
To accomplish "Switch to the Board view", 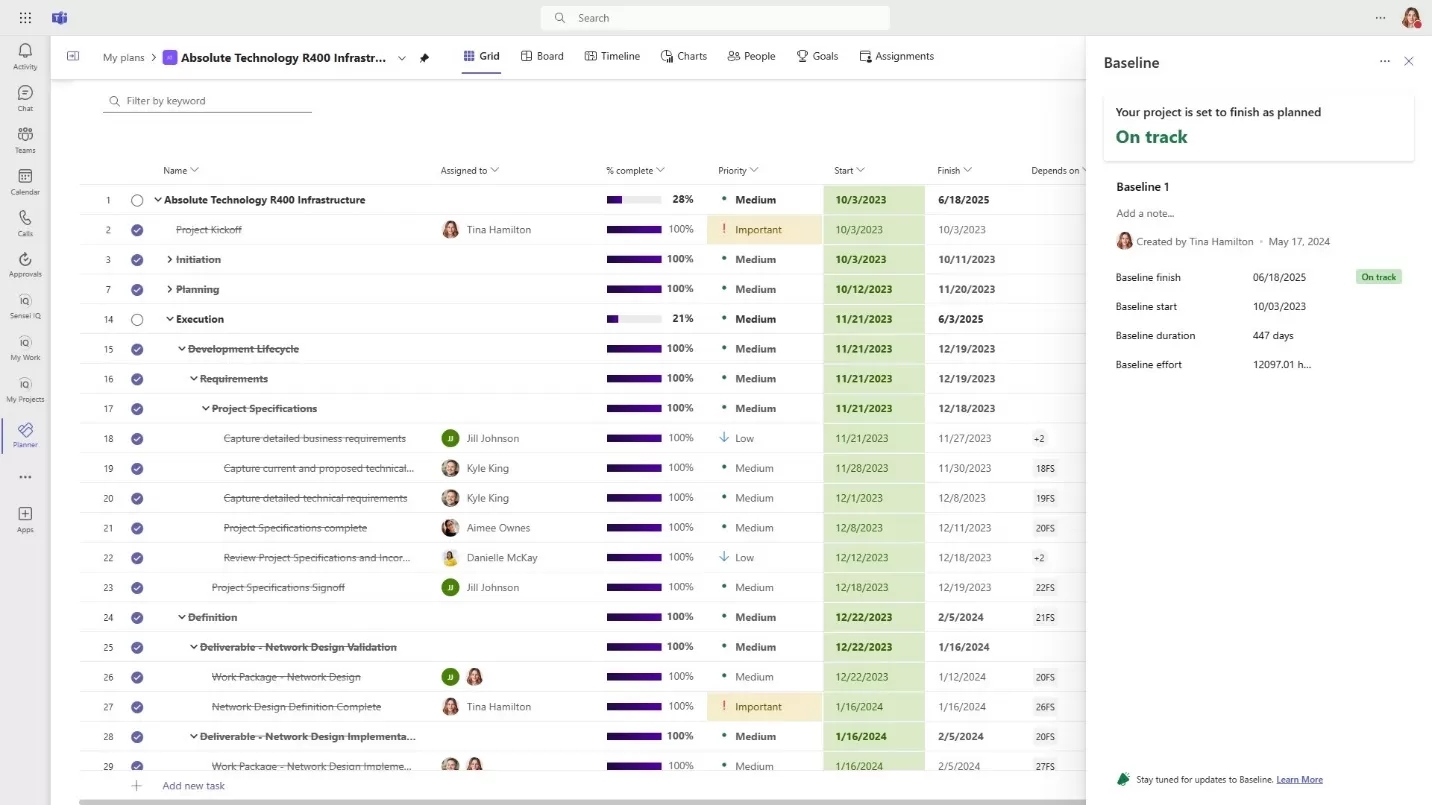I will (x=542, y=56).
